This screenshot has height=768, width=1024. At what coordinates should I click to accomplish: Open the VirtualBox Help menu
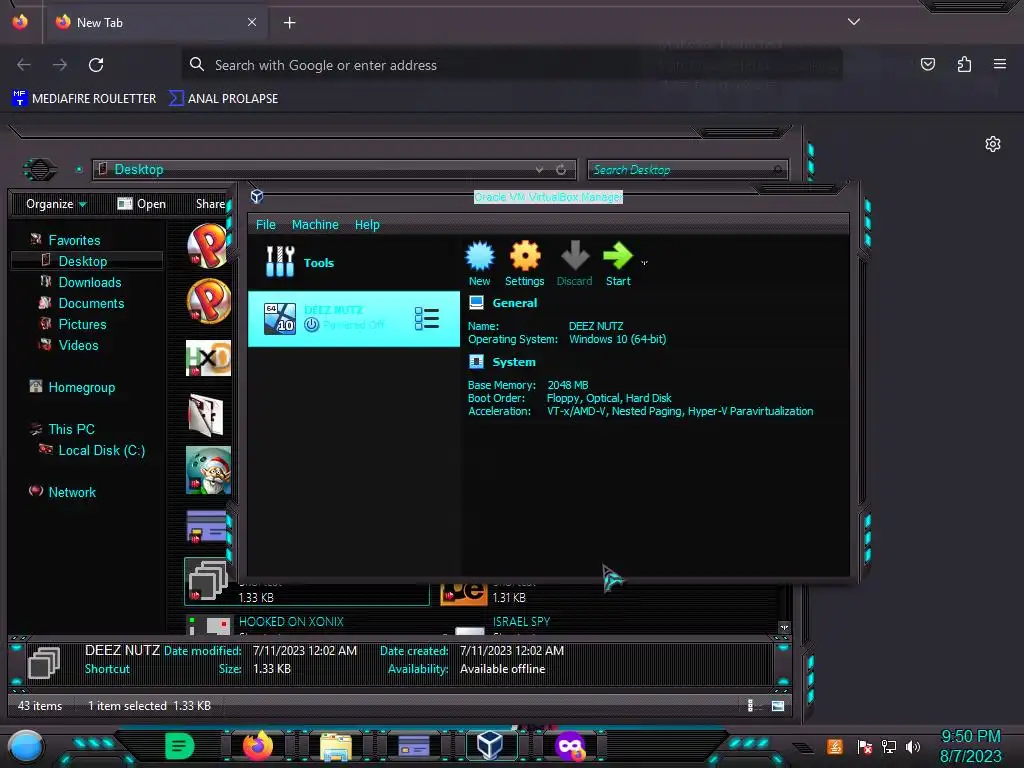(367, 225)
